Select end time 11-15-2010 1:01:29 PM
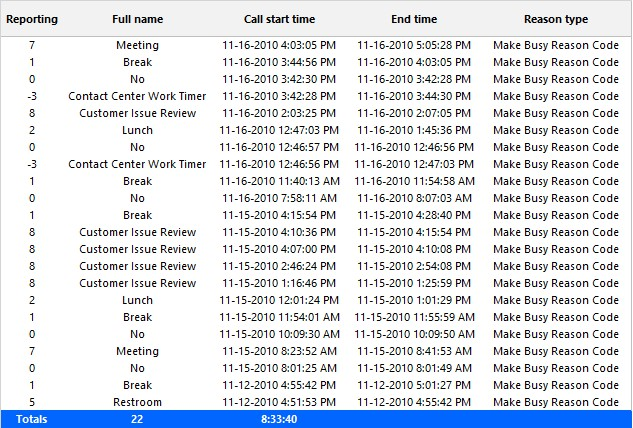This screenshot has height=428, width=633. pyautogui.click(x=414, y=300)
